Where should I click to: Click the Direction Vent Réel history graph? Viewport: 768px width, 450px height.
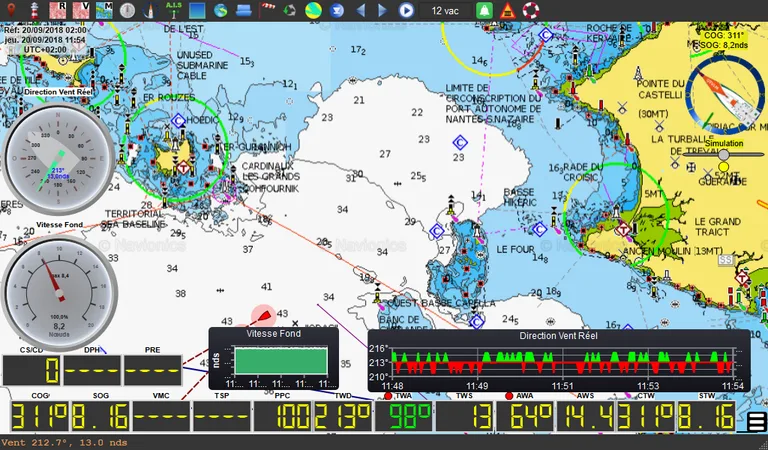pyautogui.click(x=559, y=361)
